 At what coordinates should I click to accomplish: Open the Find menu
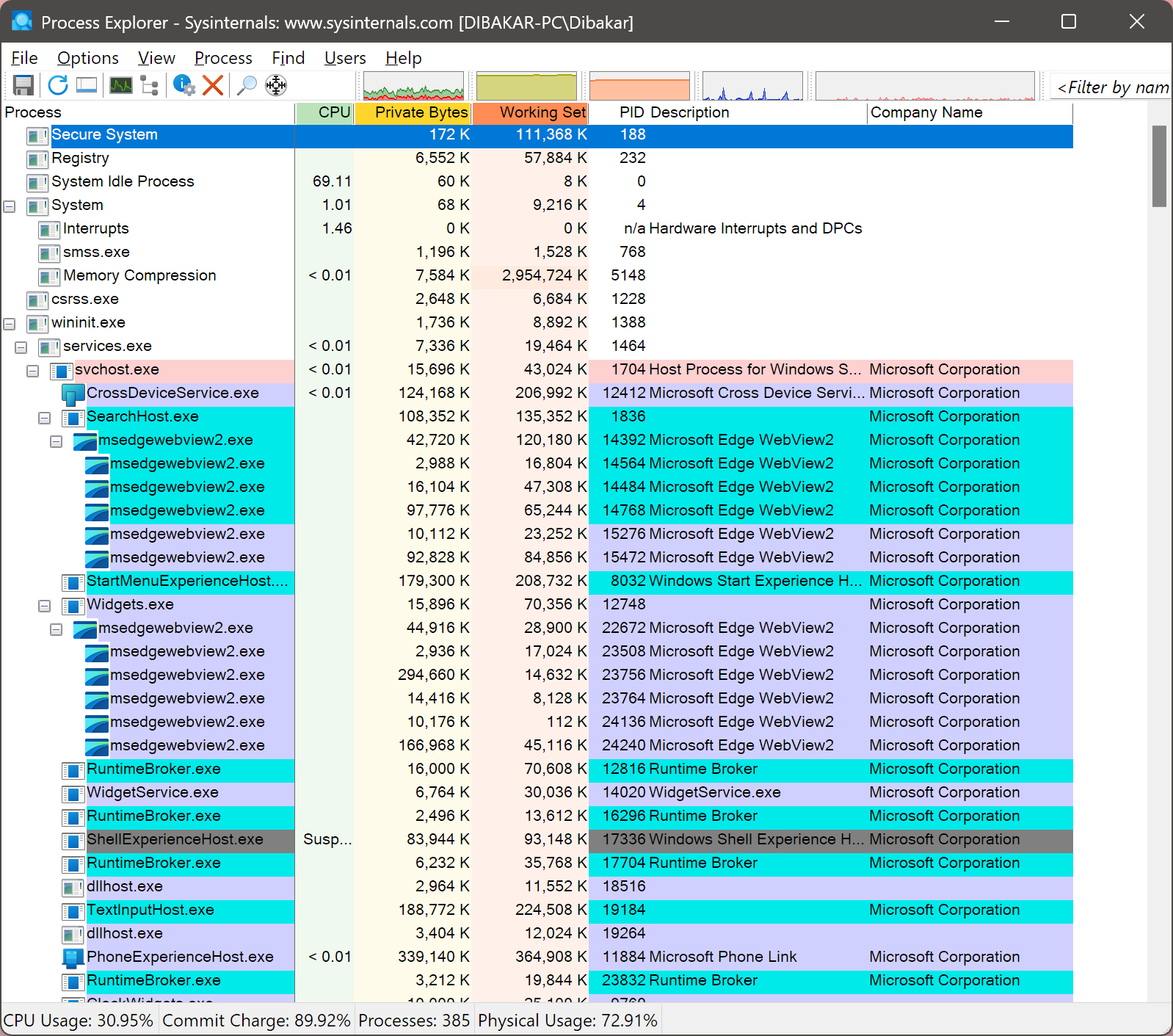288,58
